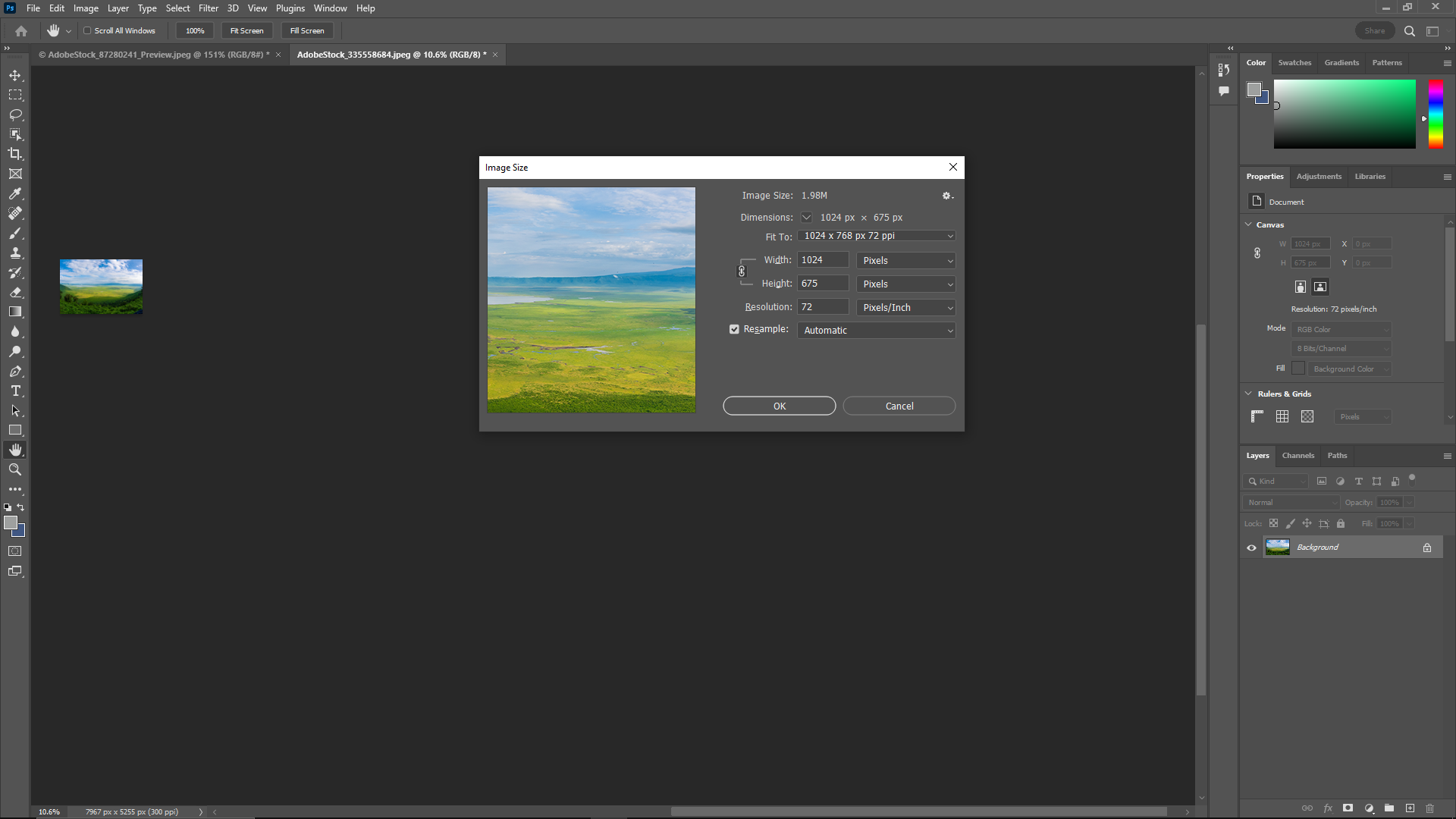
Task: Open the Fit To preset dropdown
Action: pyautogui.click(x=876, y=236)
